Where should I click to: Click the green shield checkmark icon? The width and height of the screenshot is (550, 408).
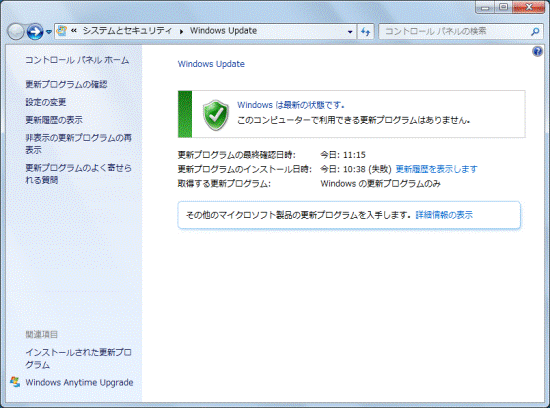[x=216, y=115]
